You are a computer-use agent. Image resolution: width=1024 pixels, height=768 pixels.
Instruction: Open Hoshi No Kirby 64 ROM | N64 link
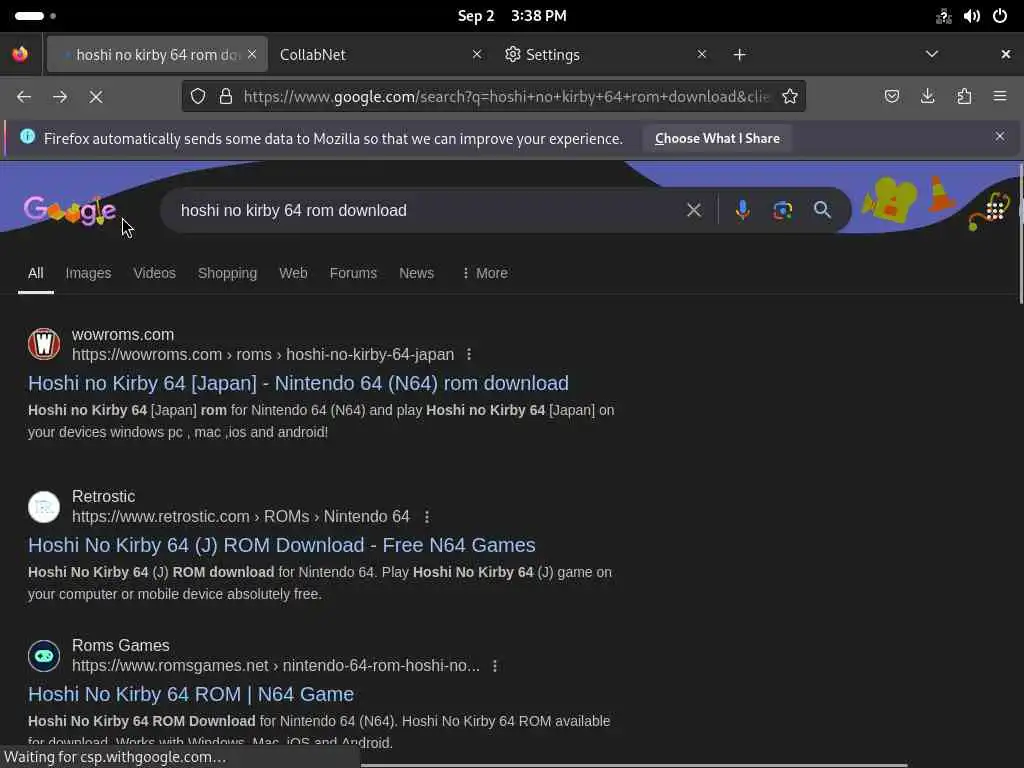click(191, 694)
